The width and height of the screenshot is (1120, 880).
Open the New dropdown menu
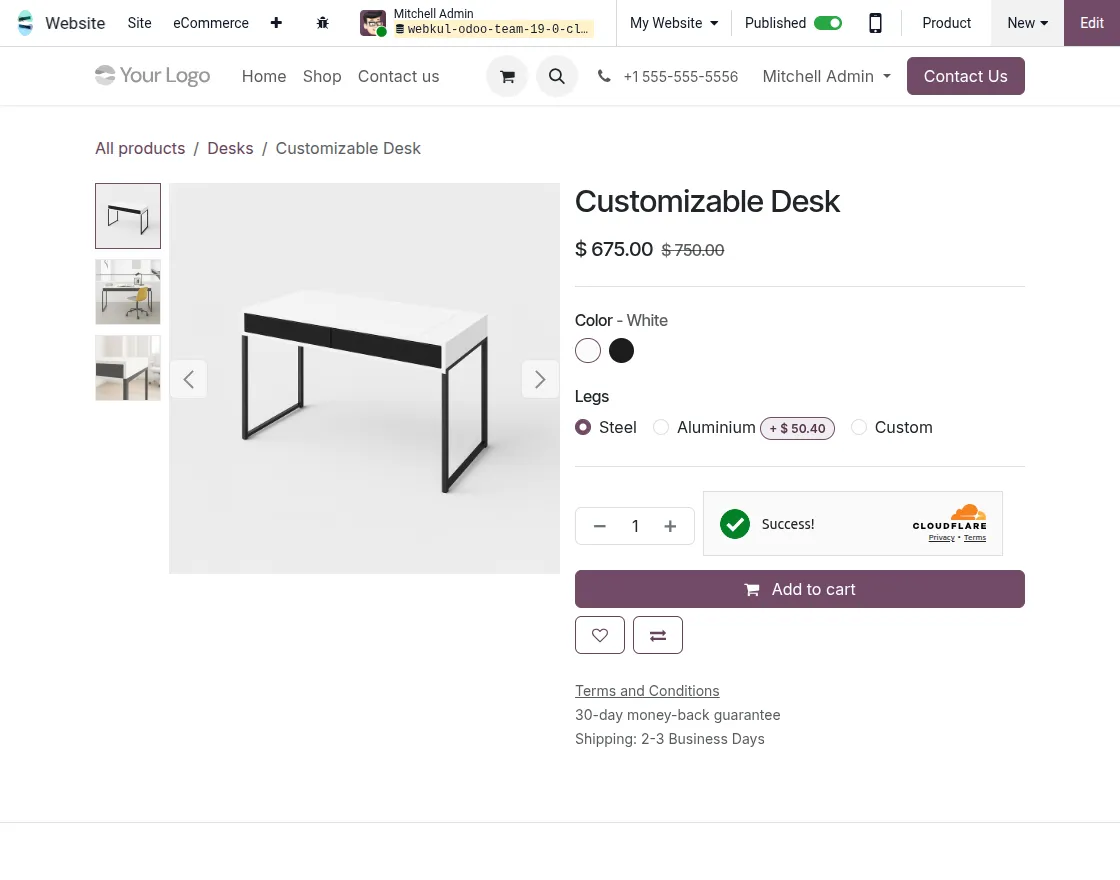click(x=1027, y=23)
